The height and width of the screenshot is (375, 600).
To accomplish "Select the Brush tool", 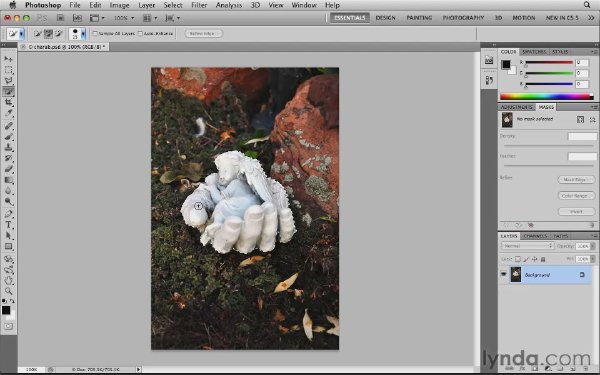I will click(8, 136).
